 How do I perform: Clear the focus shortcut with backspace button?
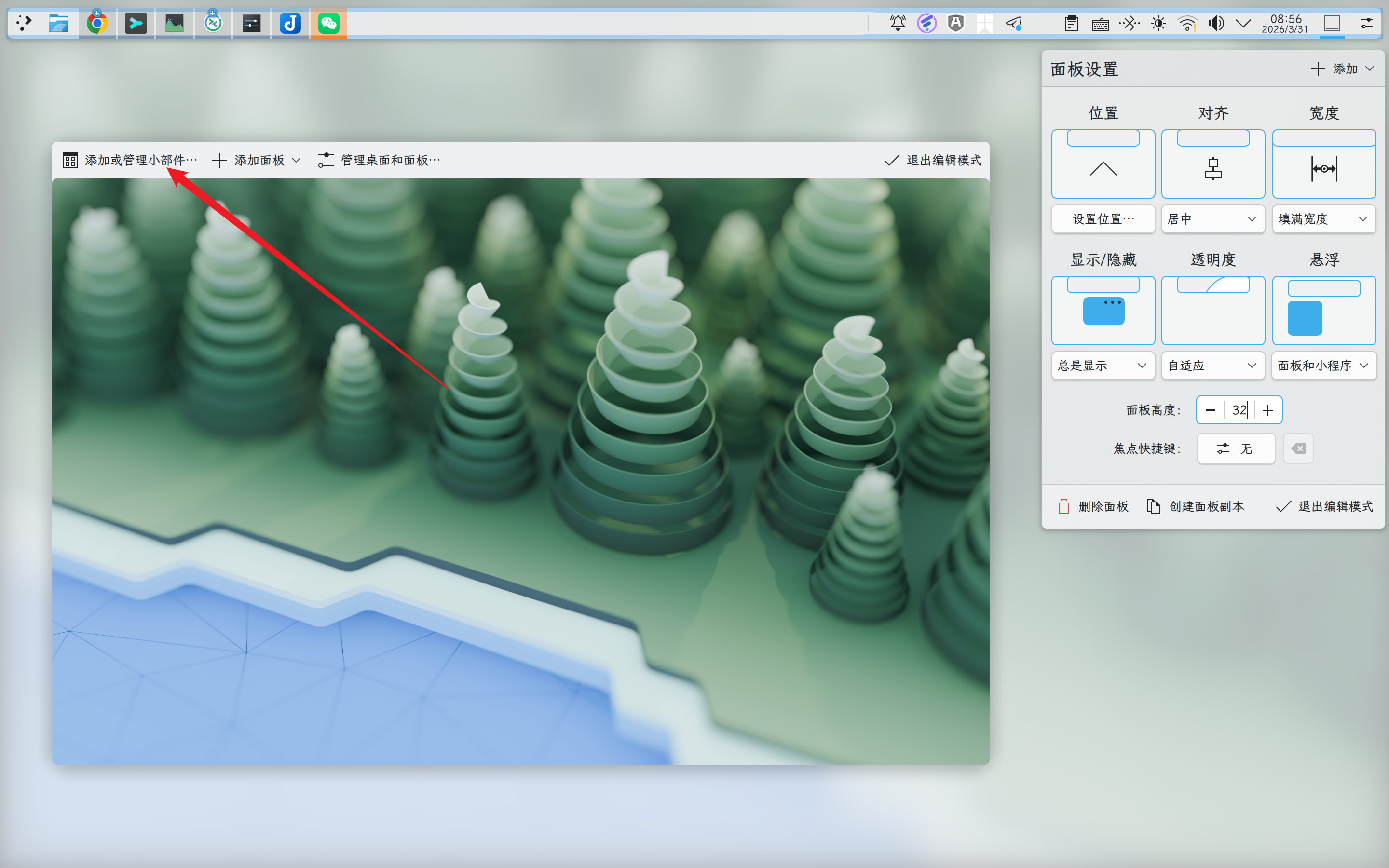click(x=1298, y=448)
